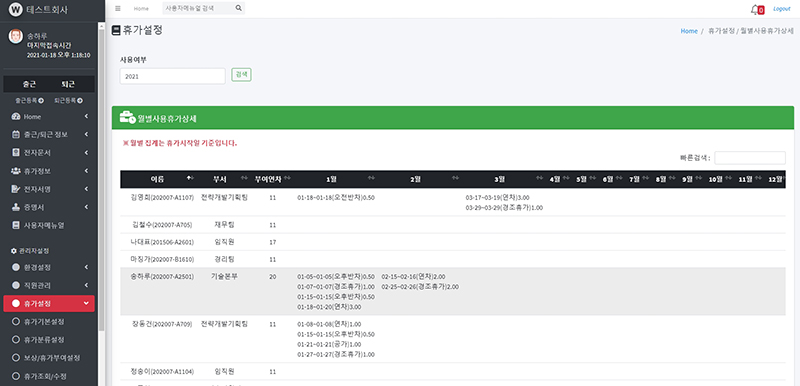Collapse the 휴가설정 highlighted menu
The image size is (800, 386).
49,303
